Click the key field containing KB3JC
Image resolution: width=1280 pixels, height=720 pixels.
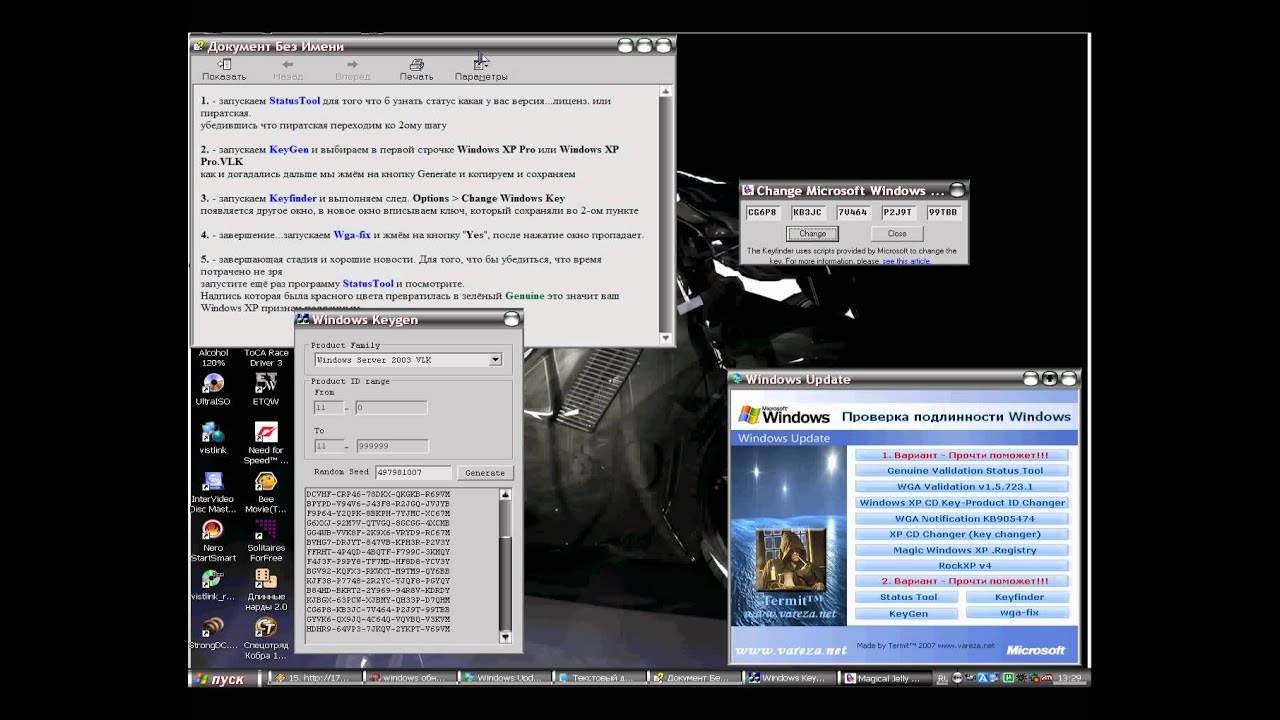point(808,213)
